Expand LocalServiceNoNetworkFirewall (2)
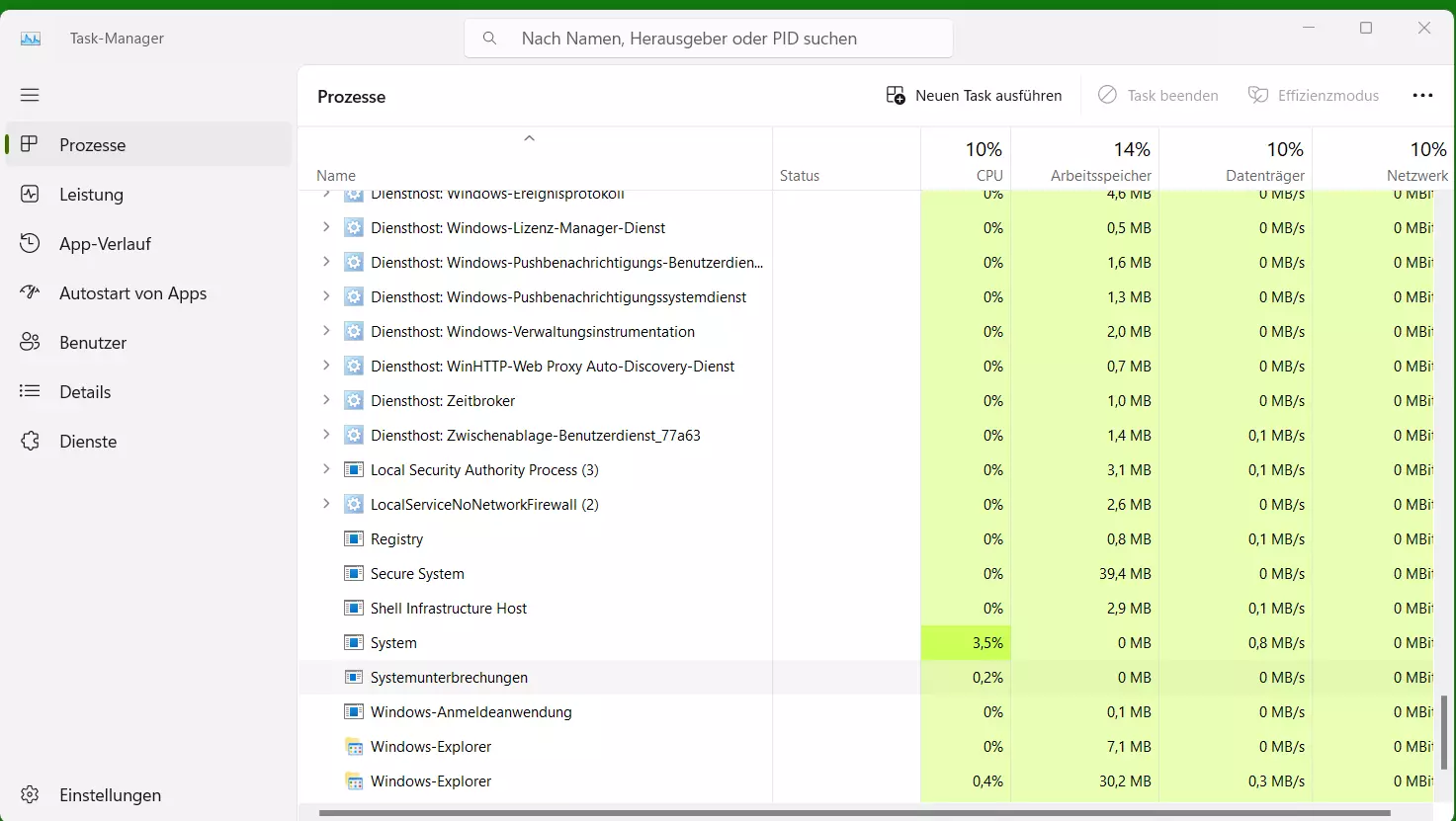The width and height of the screenshot is (1456, 821). (x=326, y=504)
